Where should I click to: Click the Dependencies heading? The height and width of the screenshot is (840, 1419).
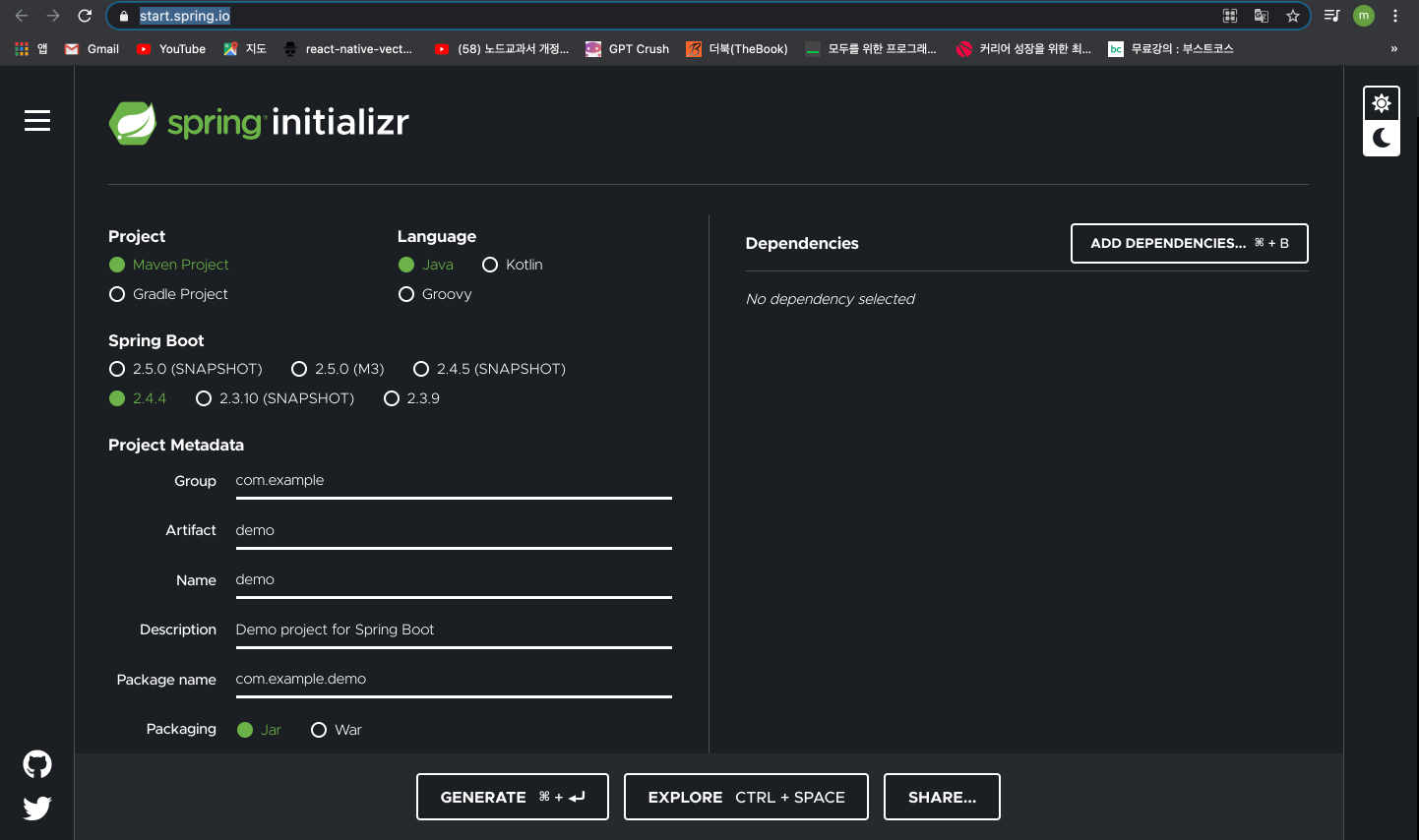(x=802, y=243)
